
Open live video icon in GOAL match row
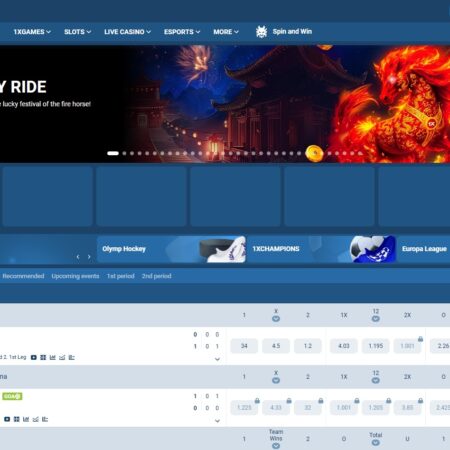pyautogui.click(x=7, y=419)
